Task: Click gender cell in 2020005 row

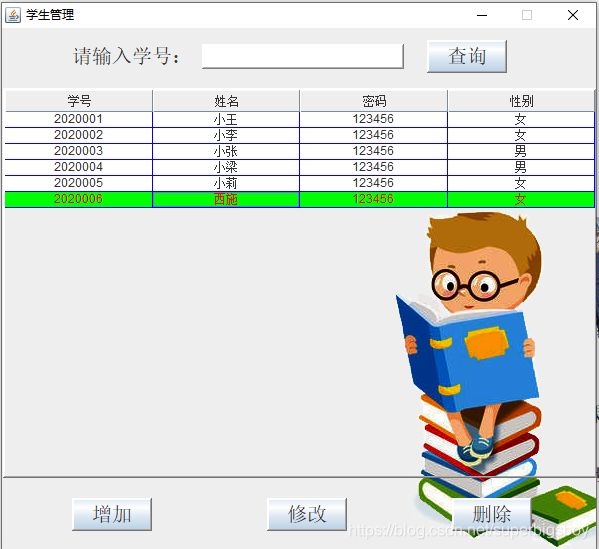Action: (521, 183)
